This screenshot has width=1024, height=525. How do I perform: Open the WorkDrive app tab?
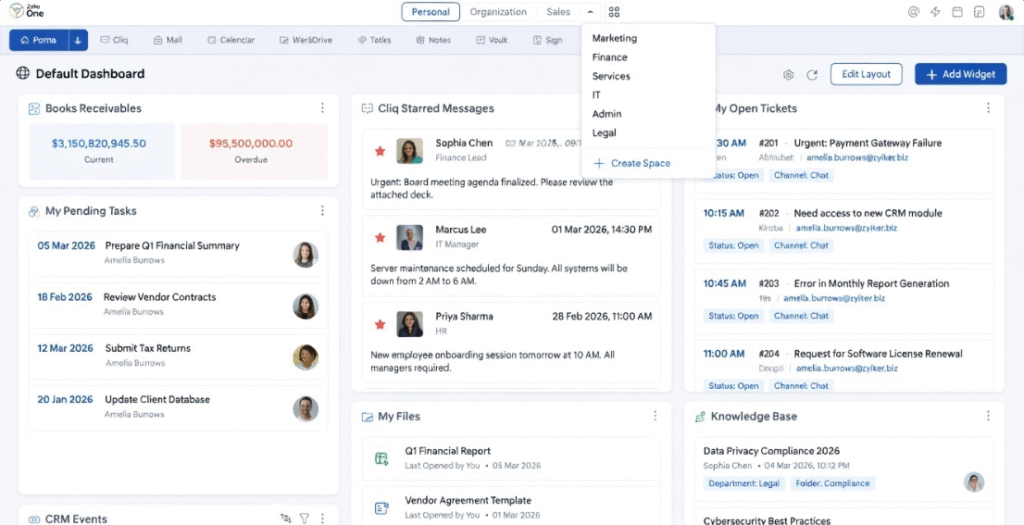click(x=306, y=40)
